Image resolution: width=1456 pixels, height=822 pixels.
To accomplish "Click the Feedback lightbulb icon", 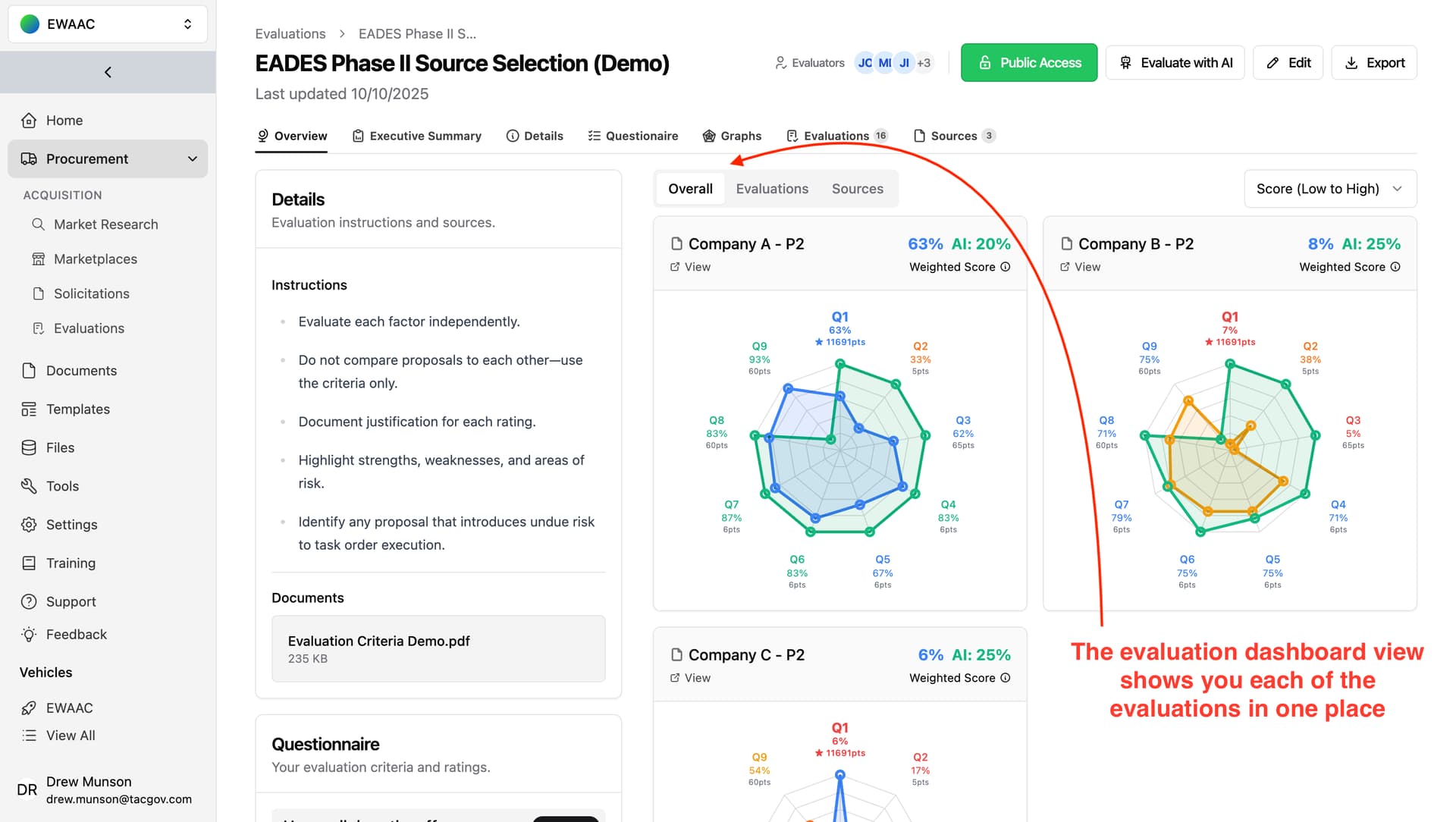I will [x=29, y=635].
